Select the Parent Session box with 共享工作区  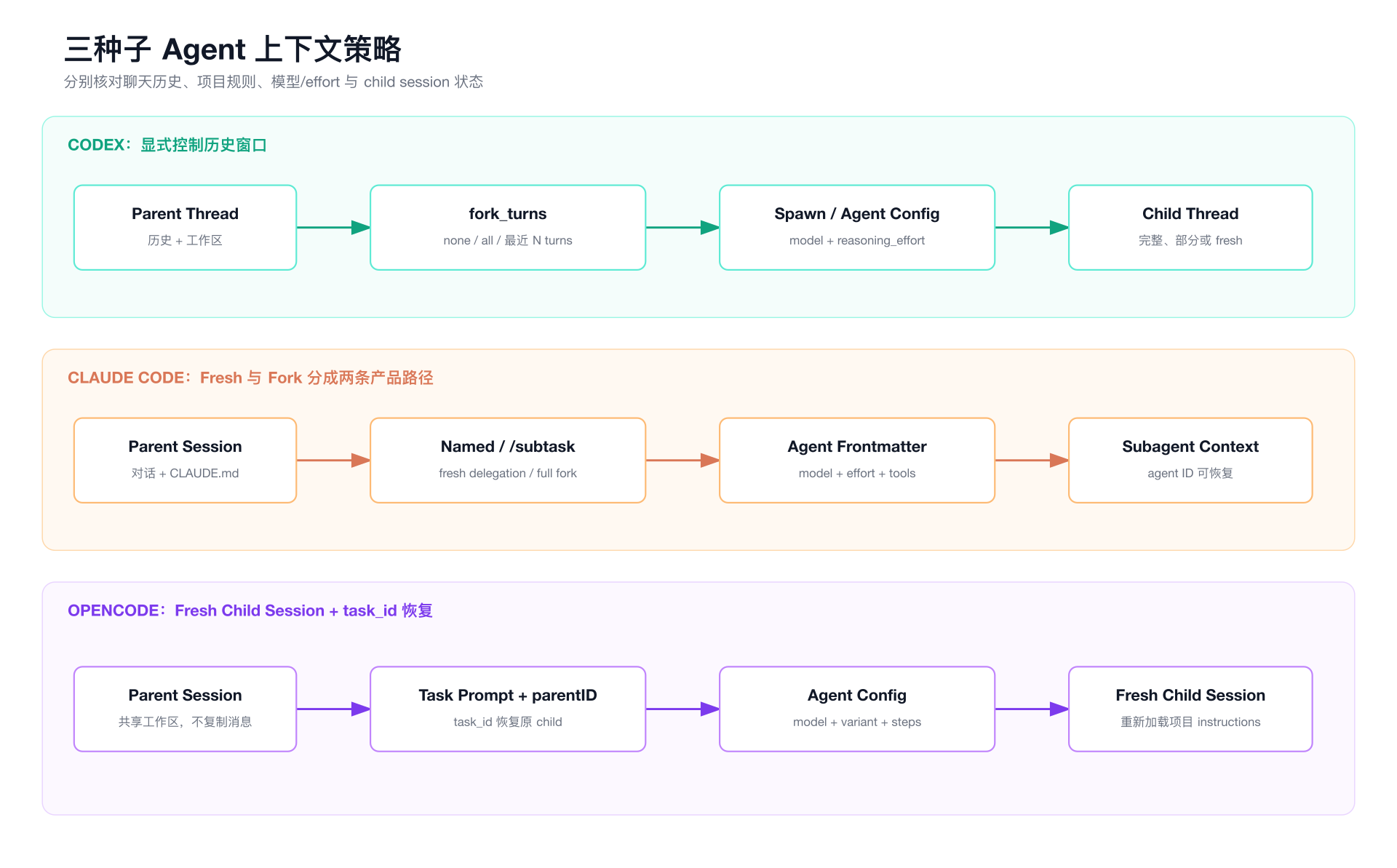click(x=186, y=709)
